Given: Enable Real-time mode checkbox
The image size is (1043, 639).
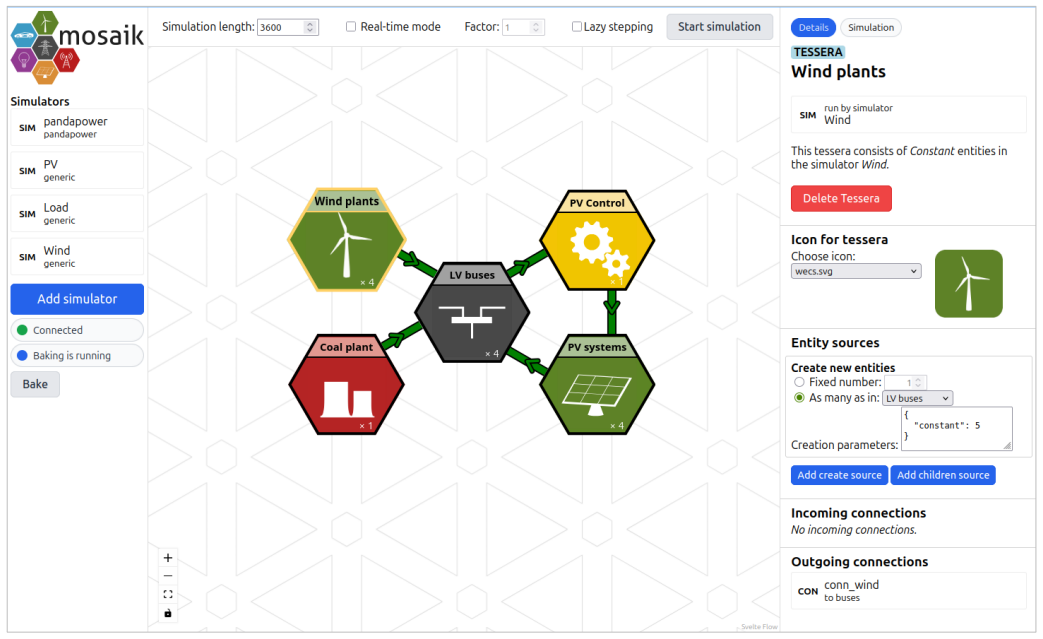Looking at the screenshot, I should [x=351, y=27].
